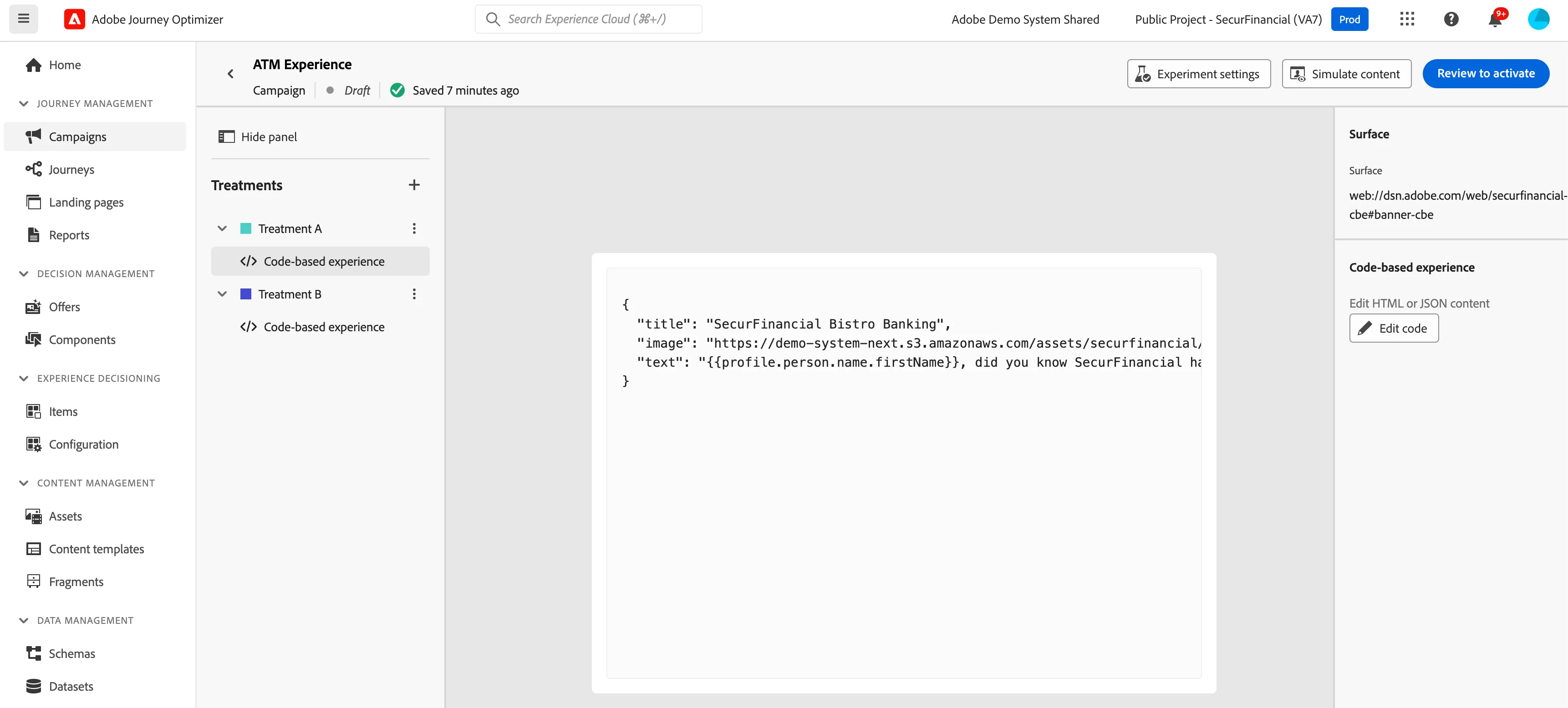Collapse the Data Management section
The image size is (1568, 708).
pos(24,621)
